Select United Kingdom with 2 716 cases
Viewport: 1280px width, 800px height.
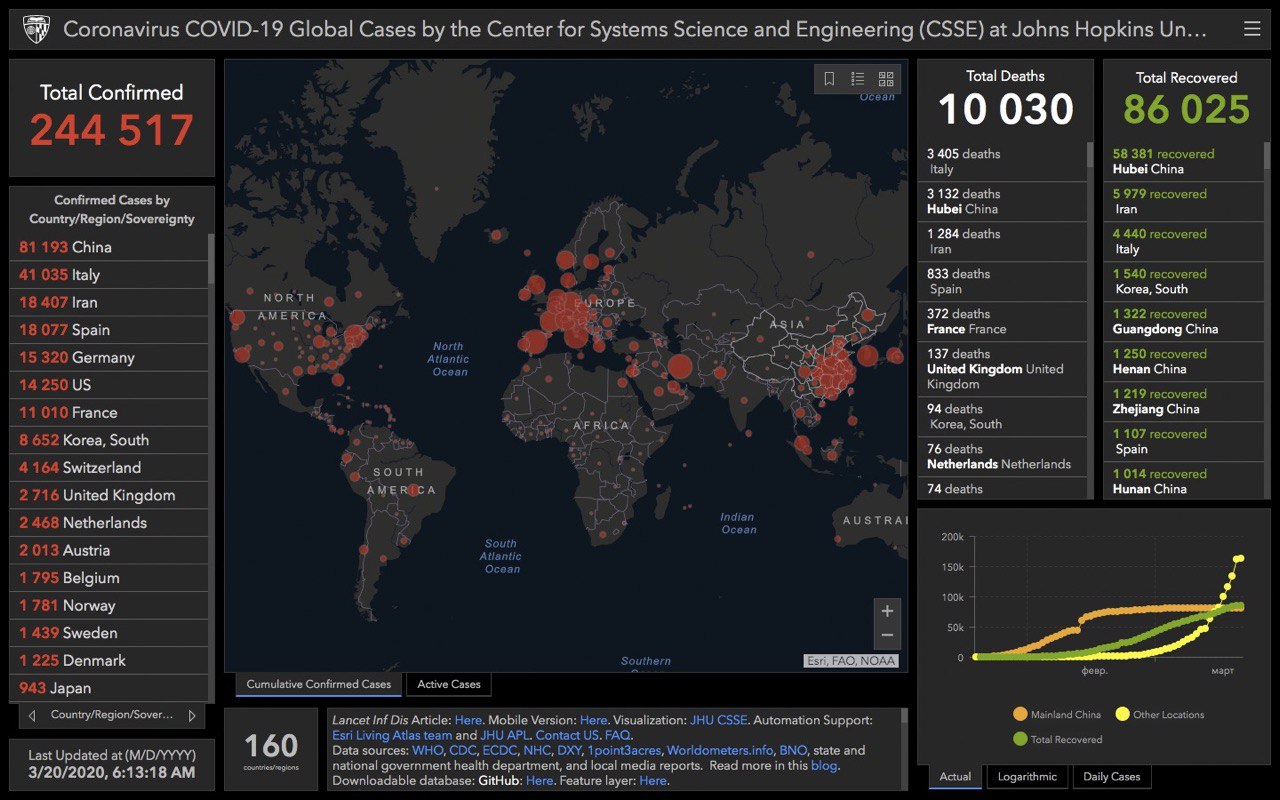[x=110, y=495]
